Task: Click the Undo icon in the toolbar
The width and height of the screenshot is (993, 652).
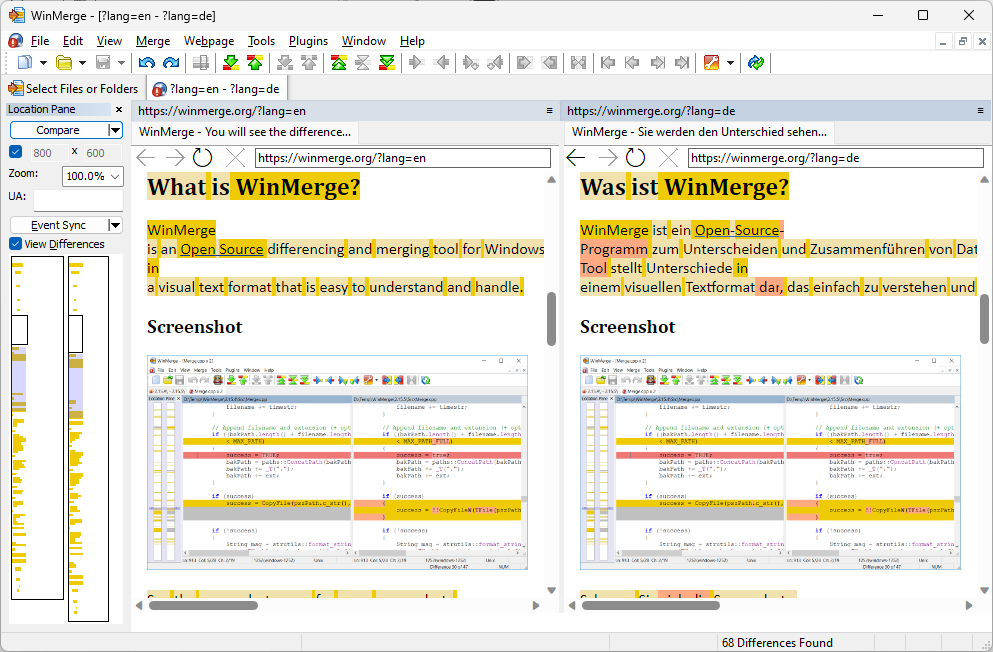Action: coord(146,62)
